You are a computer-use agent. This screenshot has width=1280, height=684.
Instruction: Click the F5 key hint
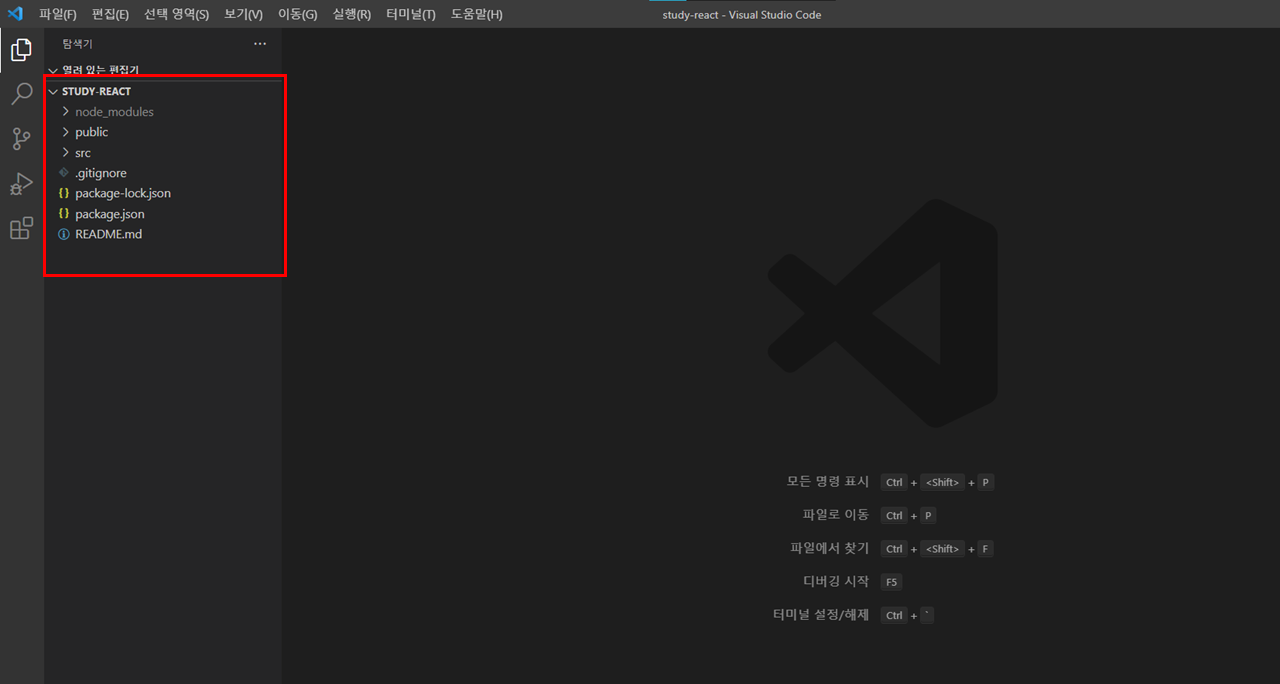[892, 582]
